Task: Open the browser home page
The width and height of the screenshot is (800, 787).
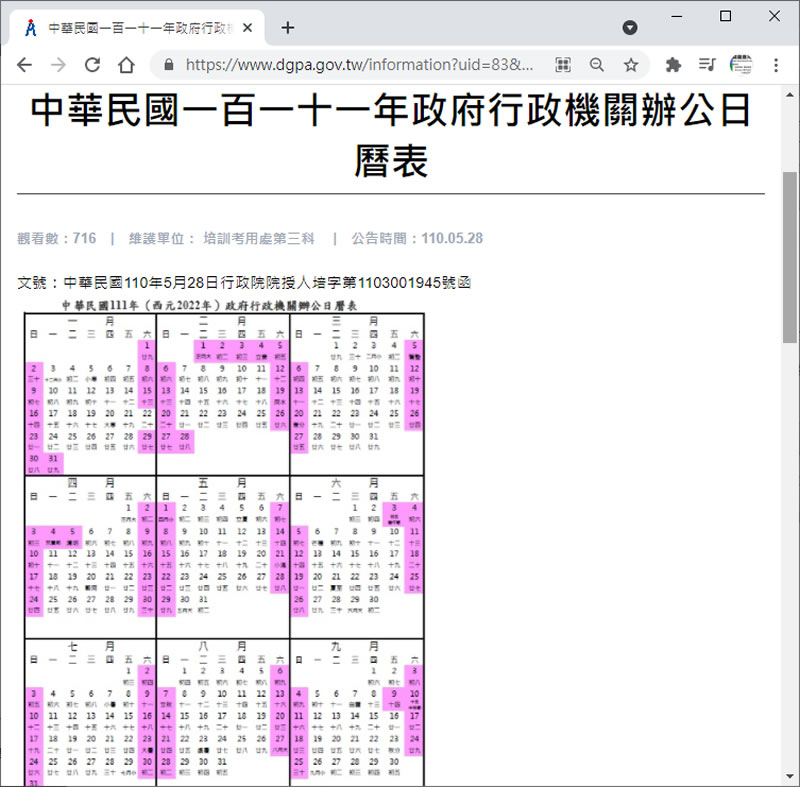Action: 126,65
